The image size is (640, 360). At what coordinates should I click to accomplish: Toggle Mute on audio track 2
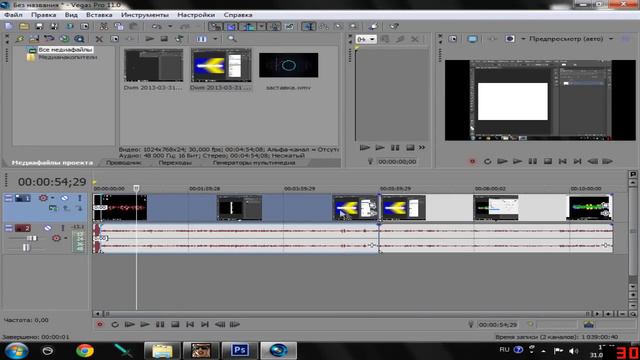point(48,228)
